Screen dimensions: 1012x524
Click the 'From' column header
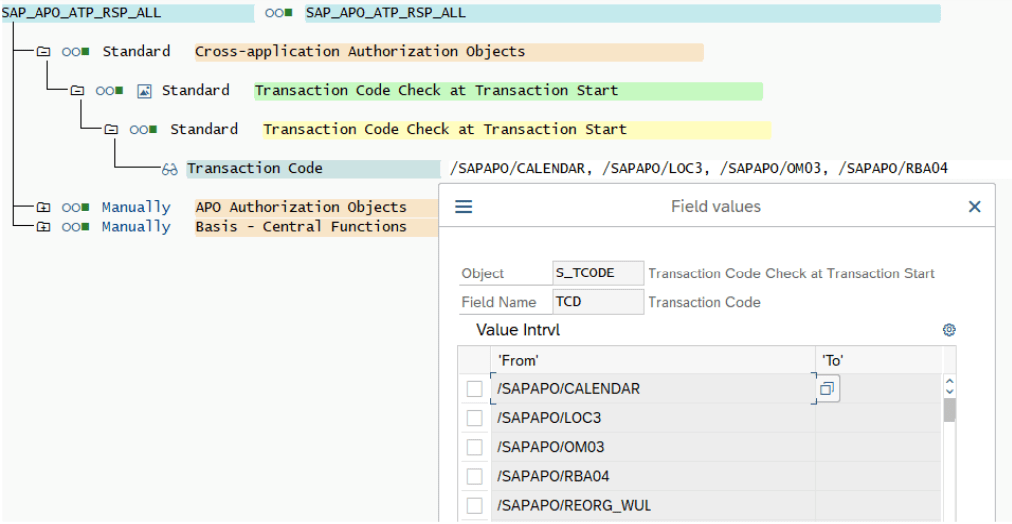653,361
